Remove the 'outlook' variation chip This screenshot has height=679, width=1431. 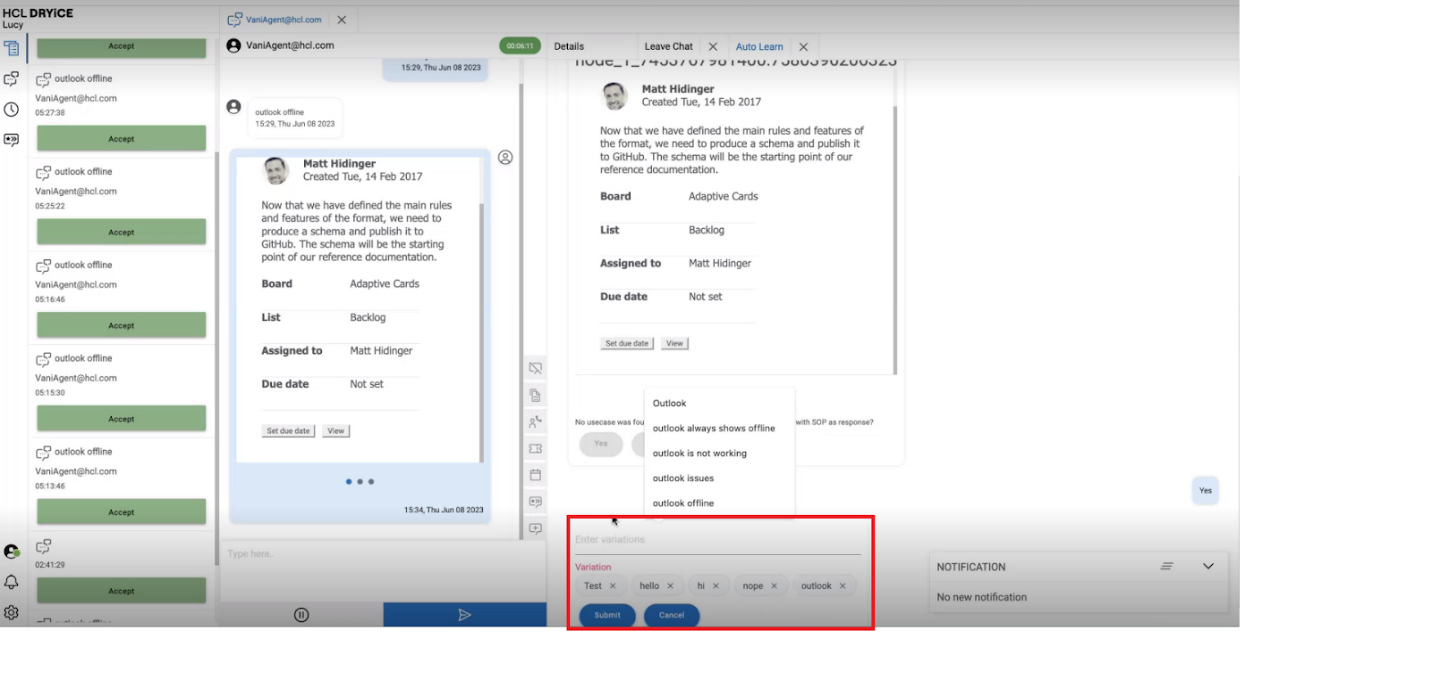pos(842,586)
